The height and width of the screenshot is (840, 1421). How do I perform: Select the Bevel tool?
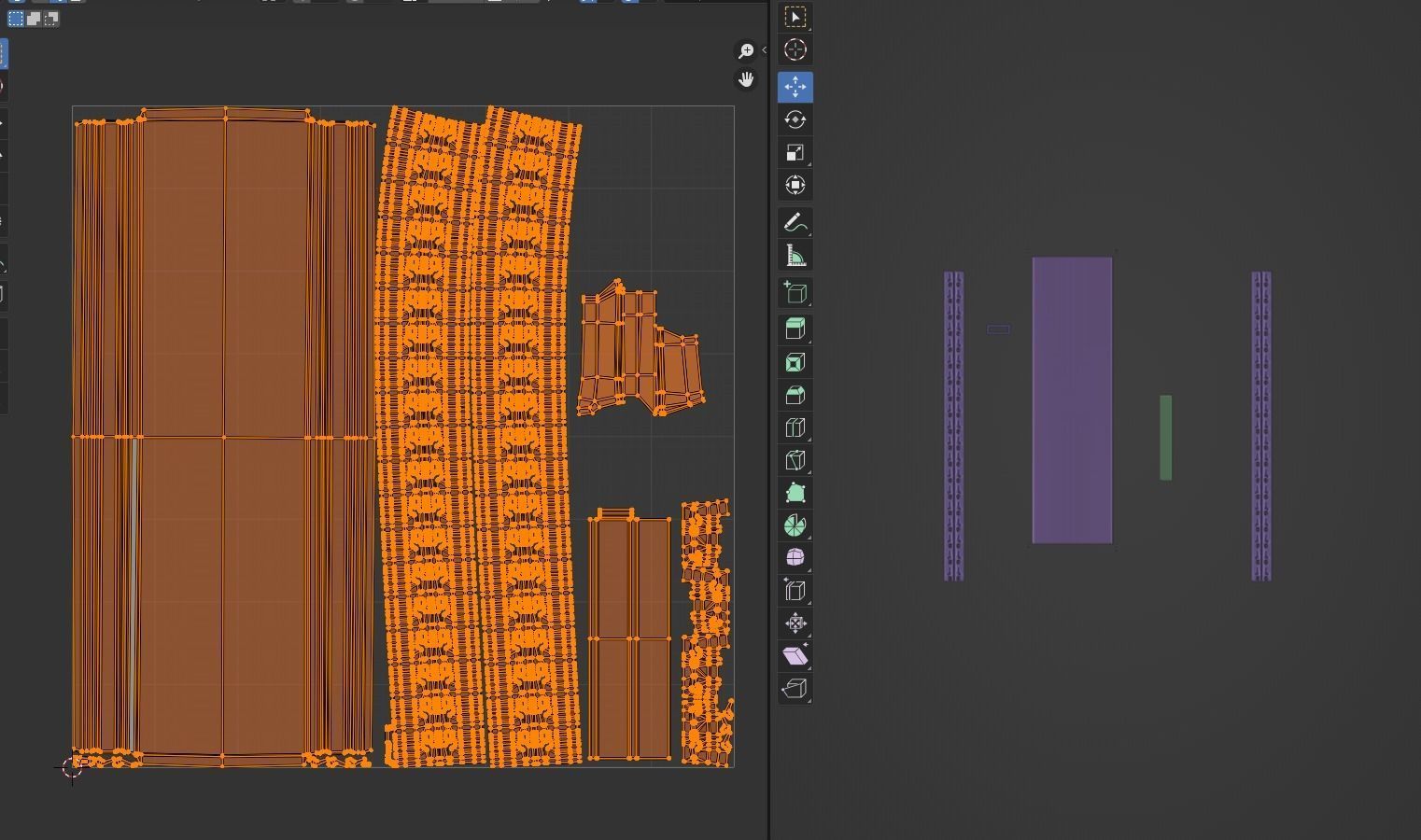(795, 395)
